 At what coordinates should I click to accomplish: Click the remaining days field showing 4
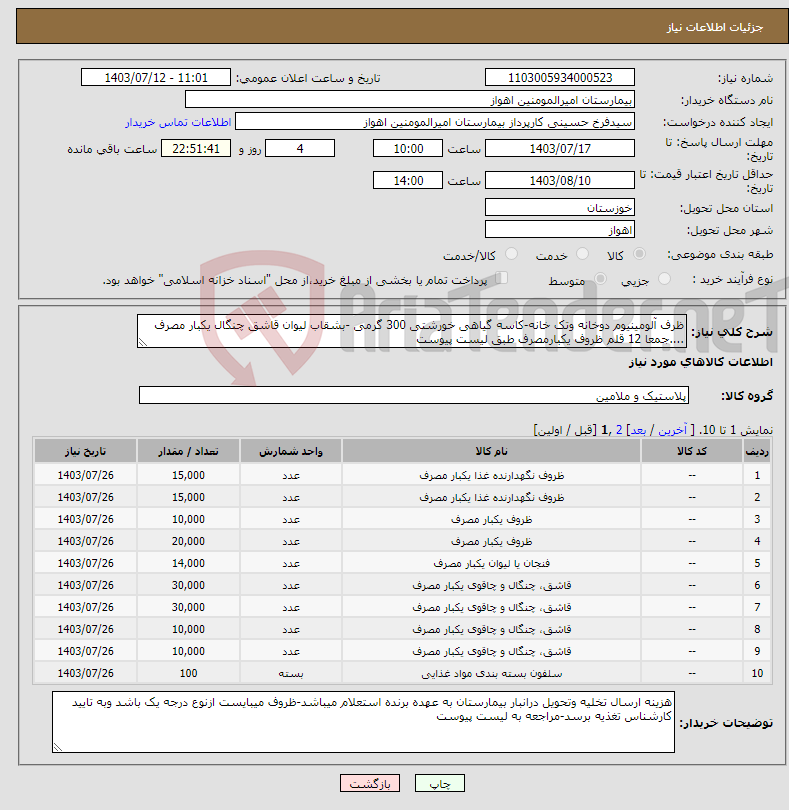tap(300, 149)
